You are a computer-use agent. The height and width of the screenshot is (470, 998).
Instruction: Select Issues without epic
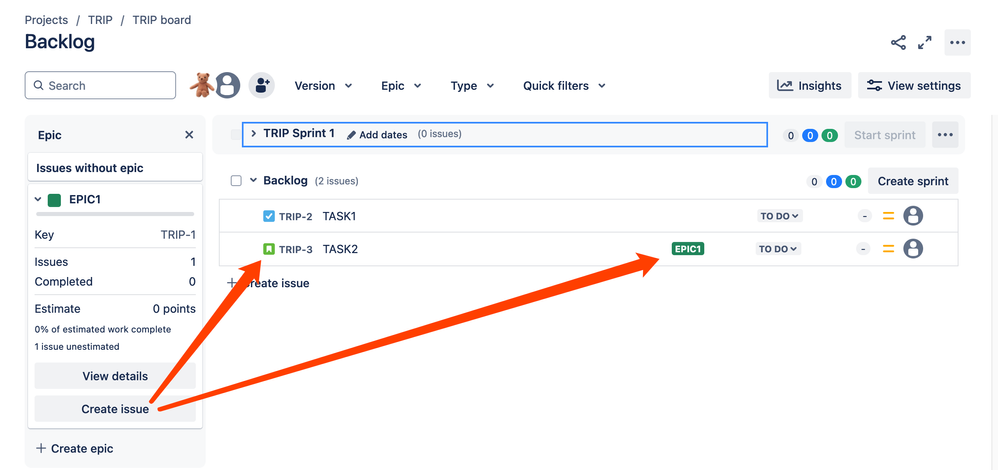tap(115, 168)
